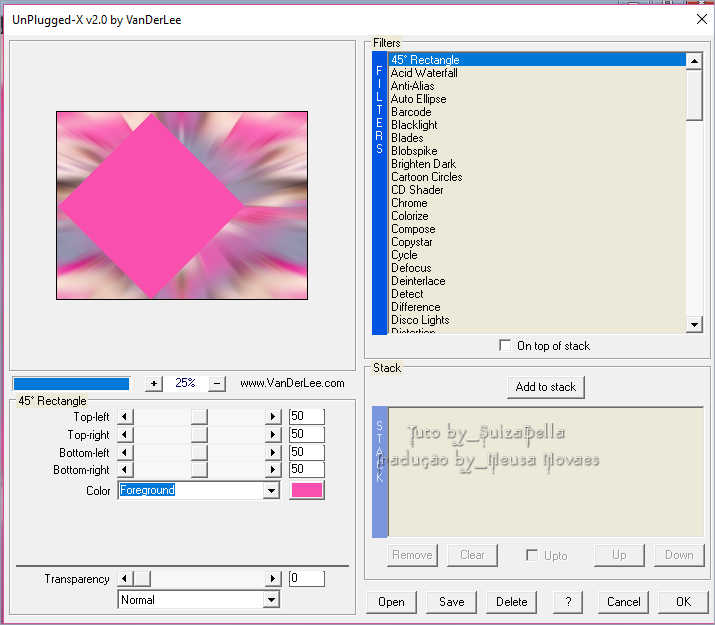Open help with the question mark button
The image size is (715, 625).
point(568,602)
